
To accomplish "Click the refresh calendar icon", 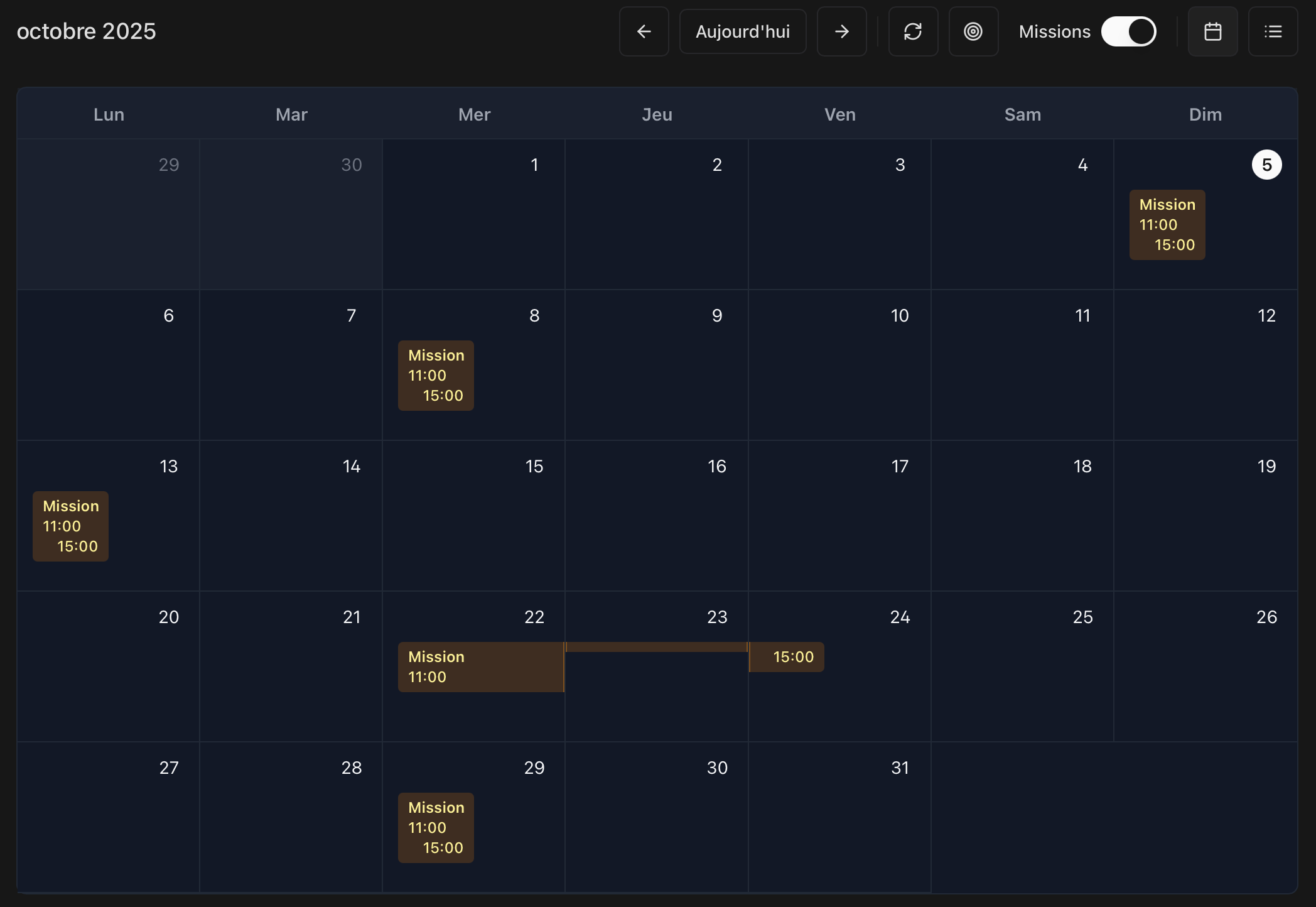I will pyautogui.click(x=913, y=31).
